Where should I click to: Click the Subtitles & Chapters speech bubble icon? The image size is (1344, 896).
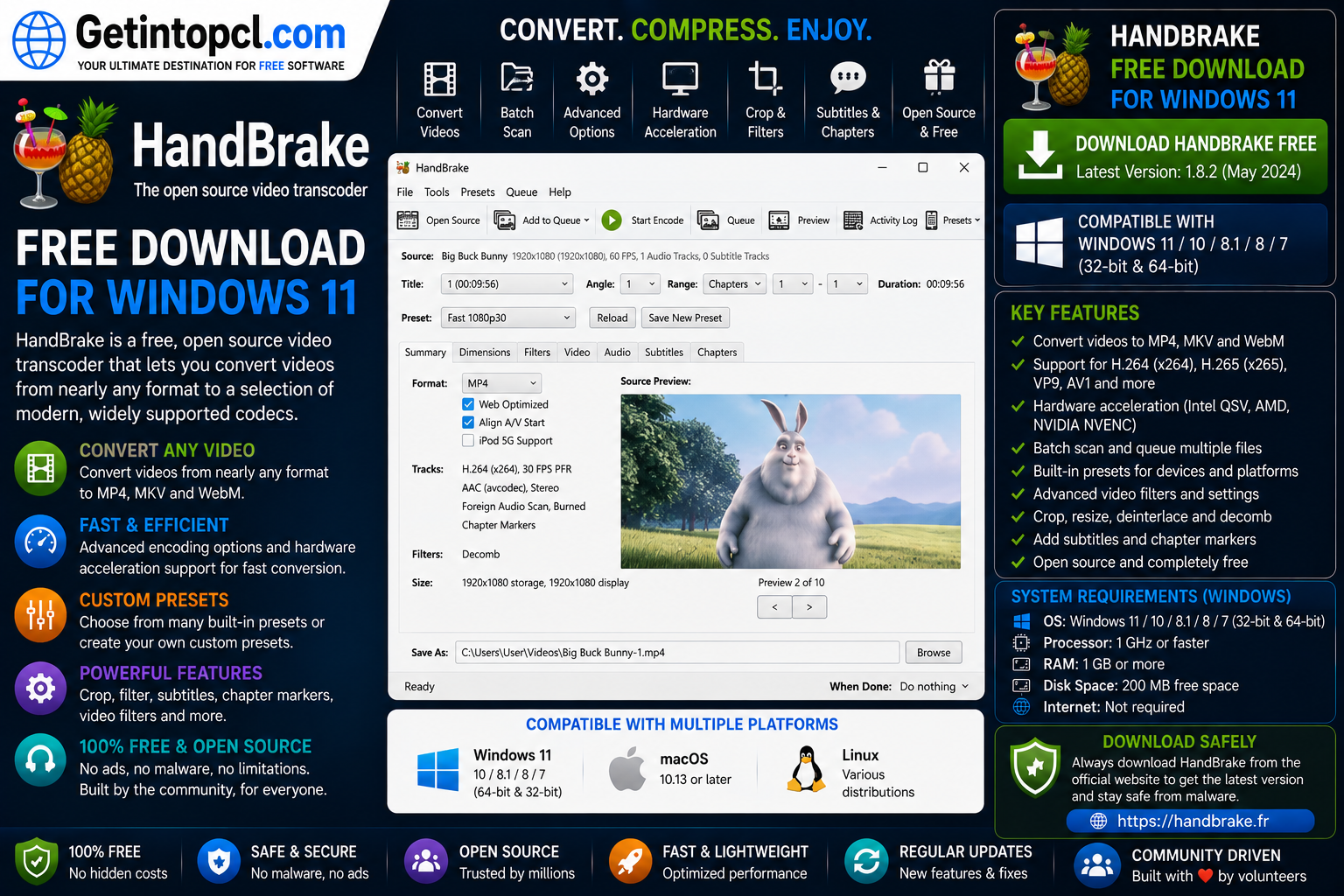[x=848, y=78]
